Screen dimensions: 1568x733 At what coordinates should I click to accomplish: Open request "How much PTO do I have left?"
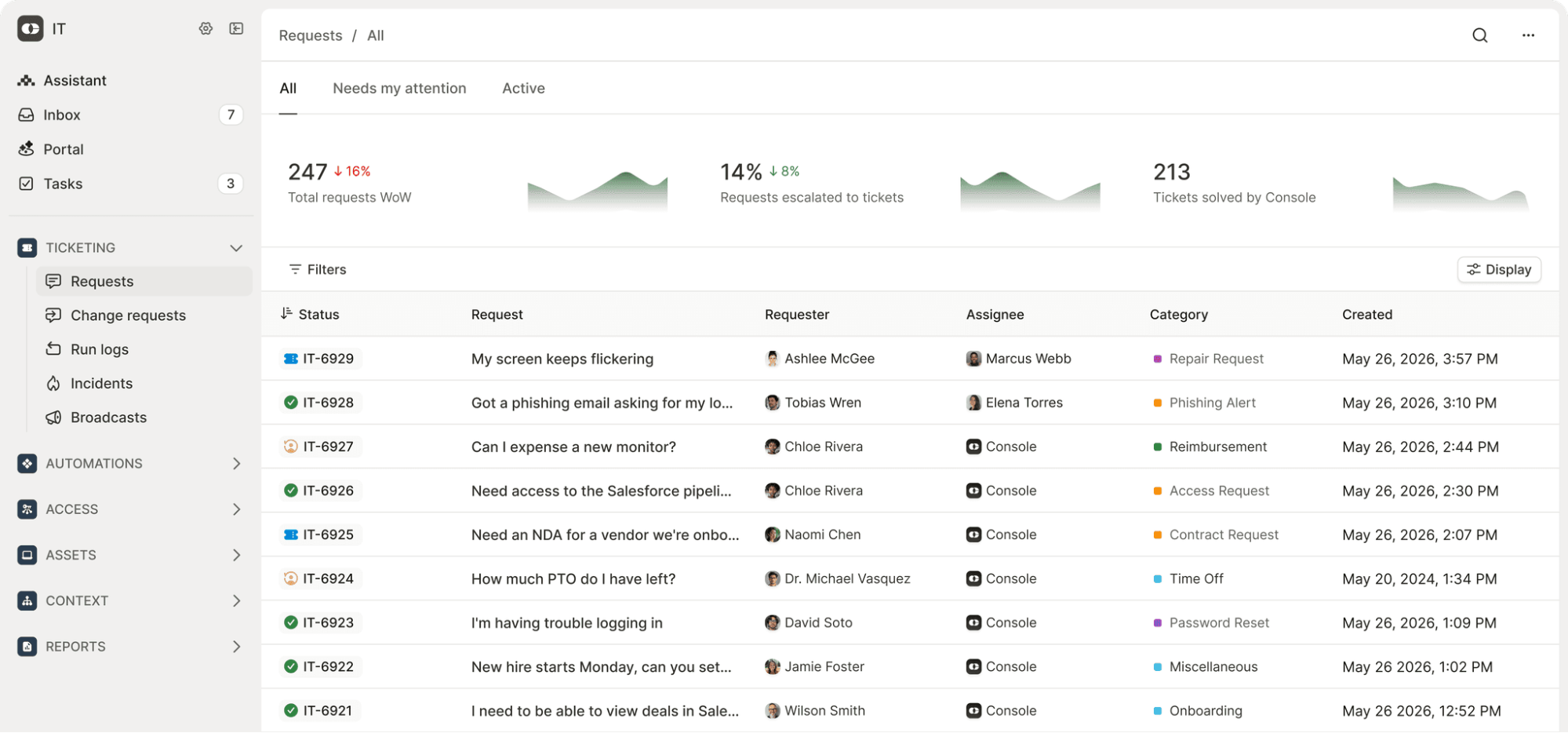pyautogui.click(x=573, y=578)
